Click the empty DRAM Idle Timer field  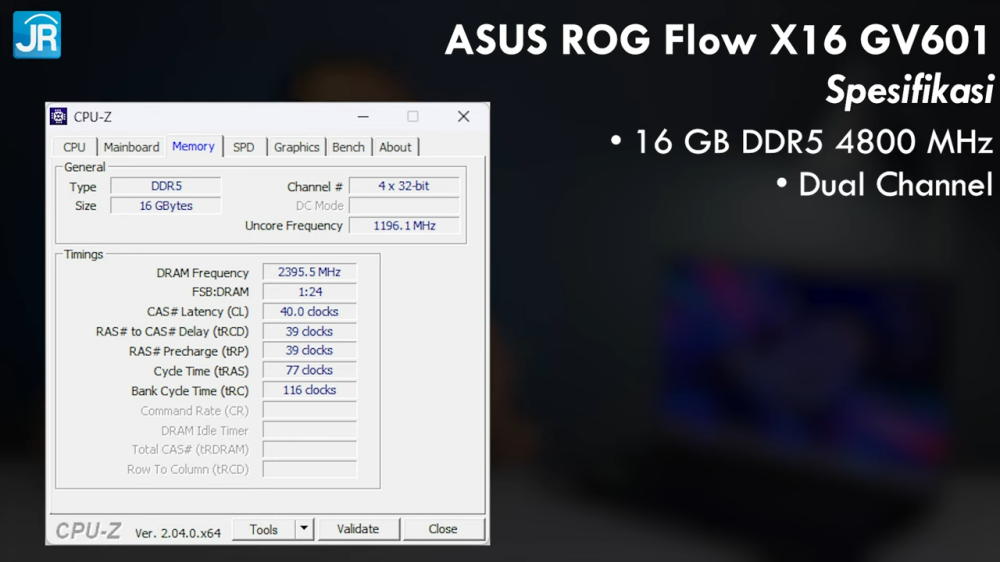[x=309, y=430]
